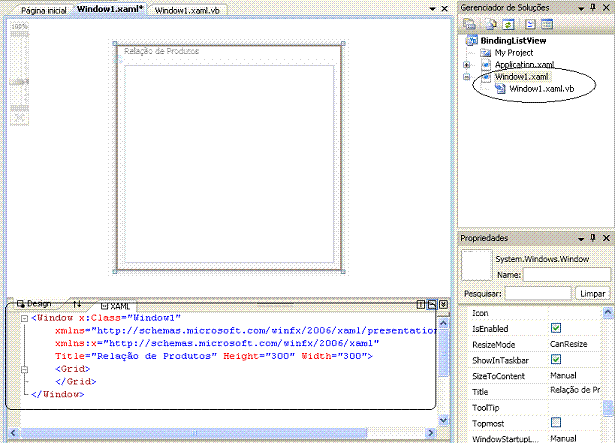This screenshot has height=443, width=615.
Task: Collapse pane with double-chevron icon
Action: pos(443,304)
